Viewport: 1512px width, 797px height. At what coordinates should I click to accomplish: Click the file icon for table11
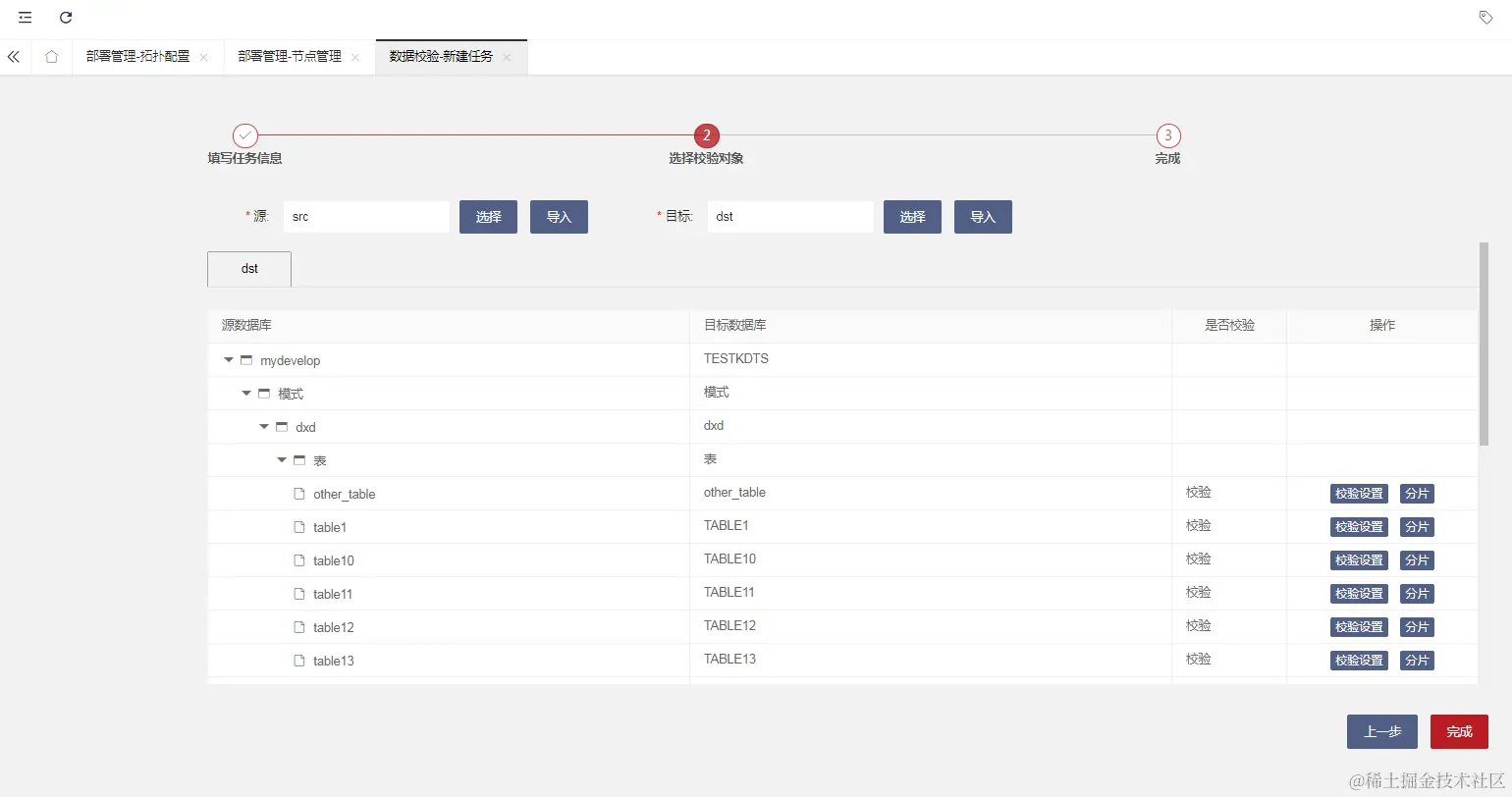click(300, 594)
